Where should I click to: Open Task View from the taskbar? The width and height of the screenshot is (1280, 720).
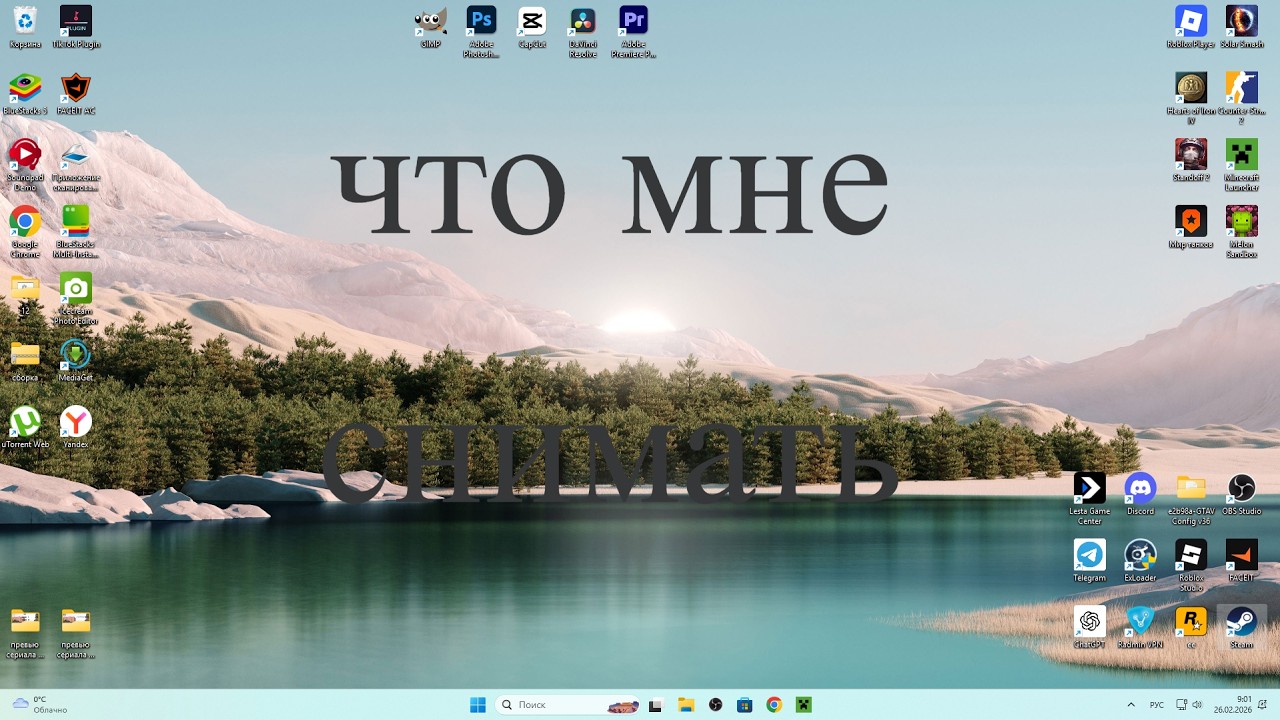pos(656,705)
